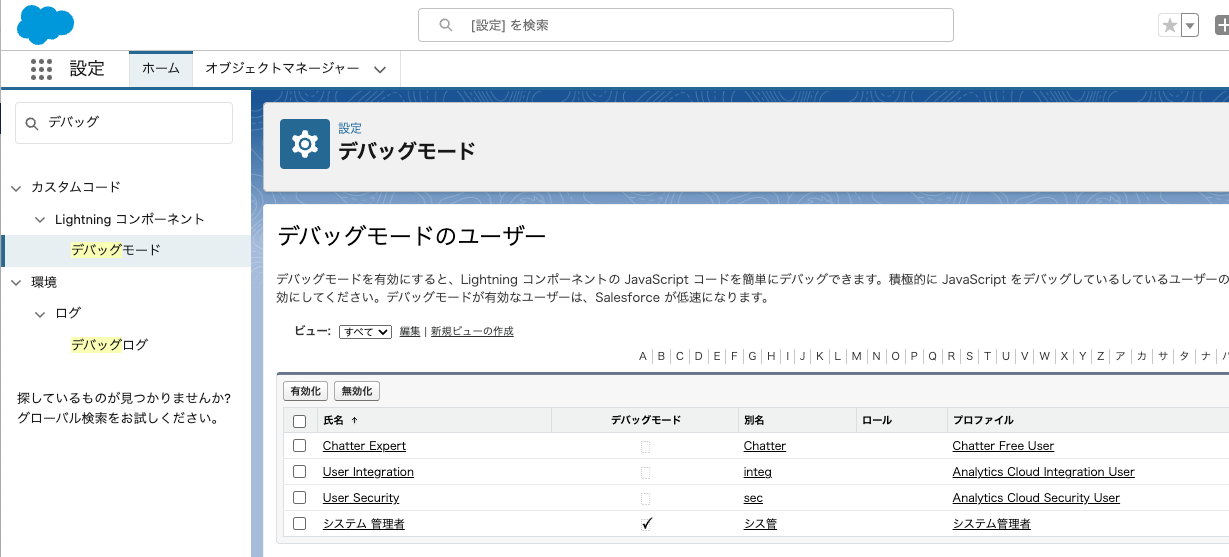The height and width of the screenshot is (557, 1229).
Task: Open the システム管理者 profile link
Action: [x=992, y=524]
